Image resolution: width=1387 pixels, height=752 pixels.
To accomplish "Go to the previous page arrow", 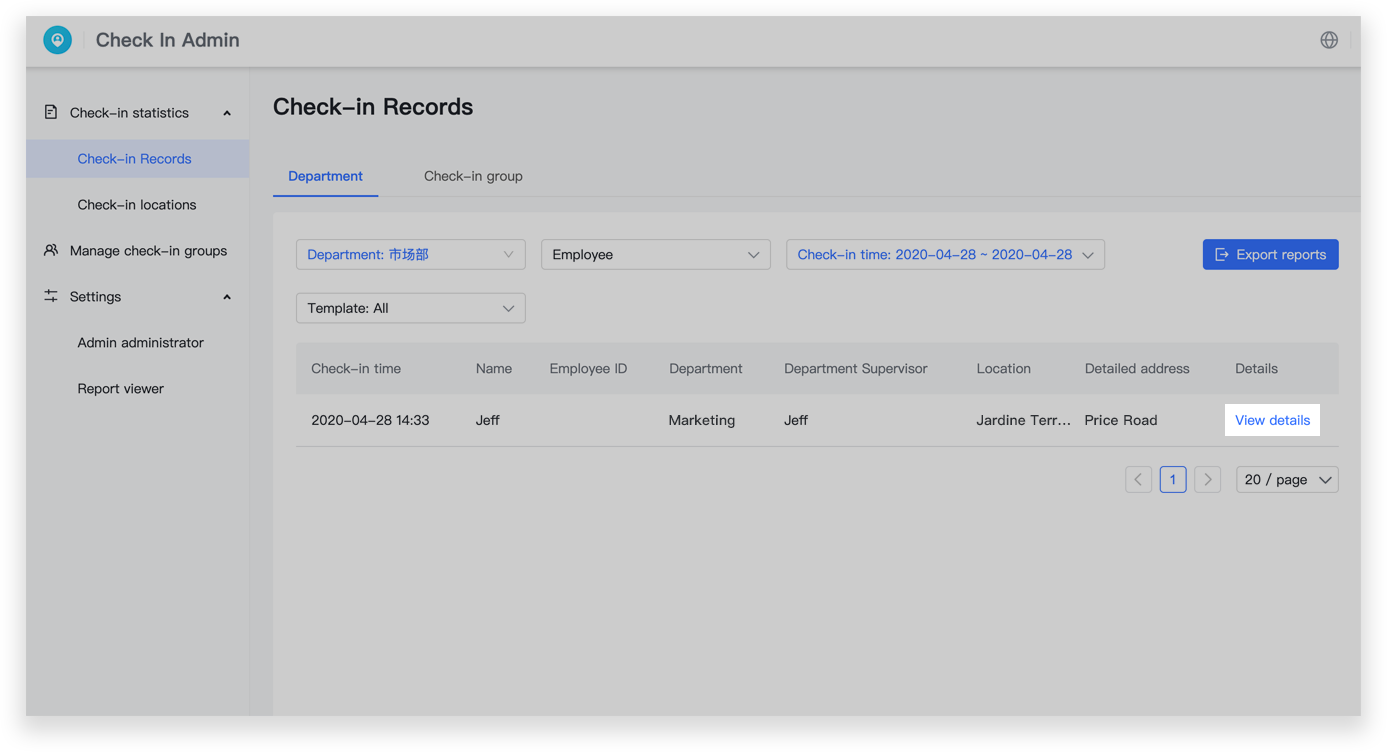I will click(1138, 480).
